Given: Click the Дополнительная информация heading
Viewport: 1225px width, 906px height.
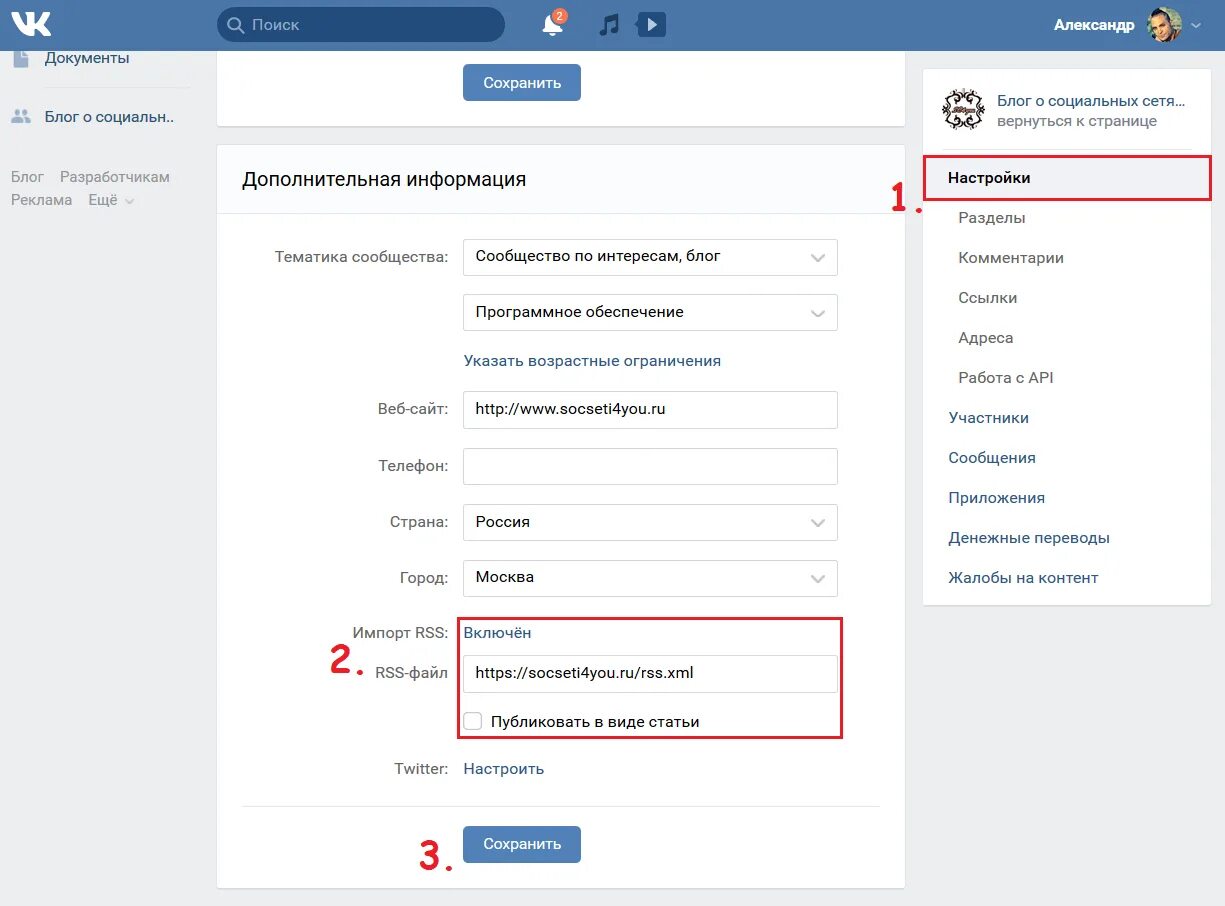Looking at the screenshot, I should 384,180.
